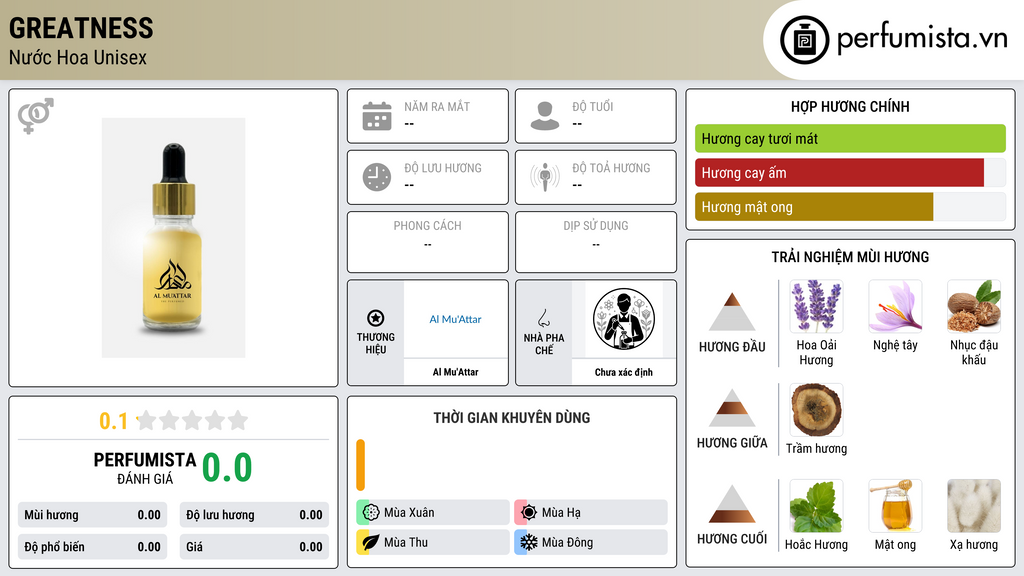
Task: Click the 0.1 rating value
Action: [113, 421]
